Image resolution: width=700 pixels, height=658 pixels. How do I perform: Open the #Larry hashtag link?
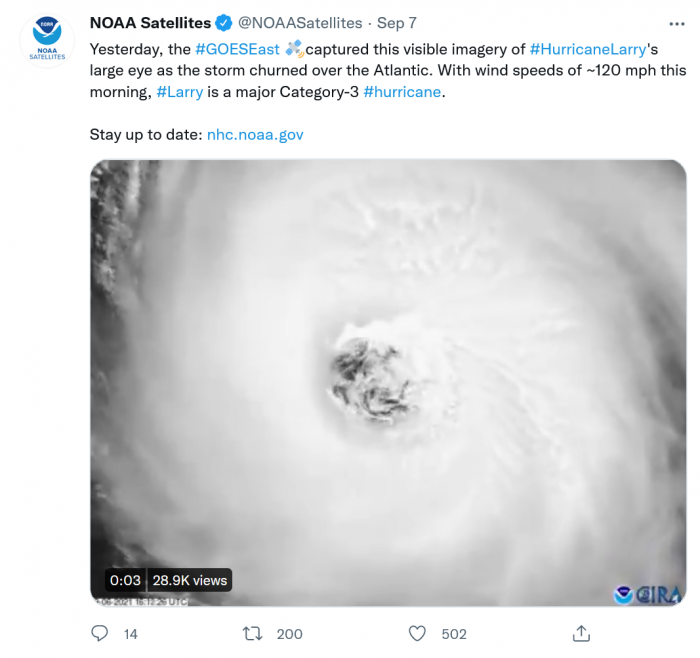[x=179, y=92]
